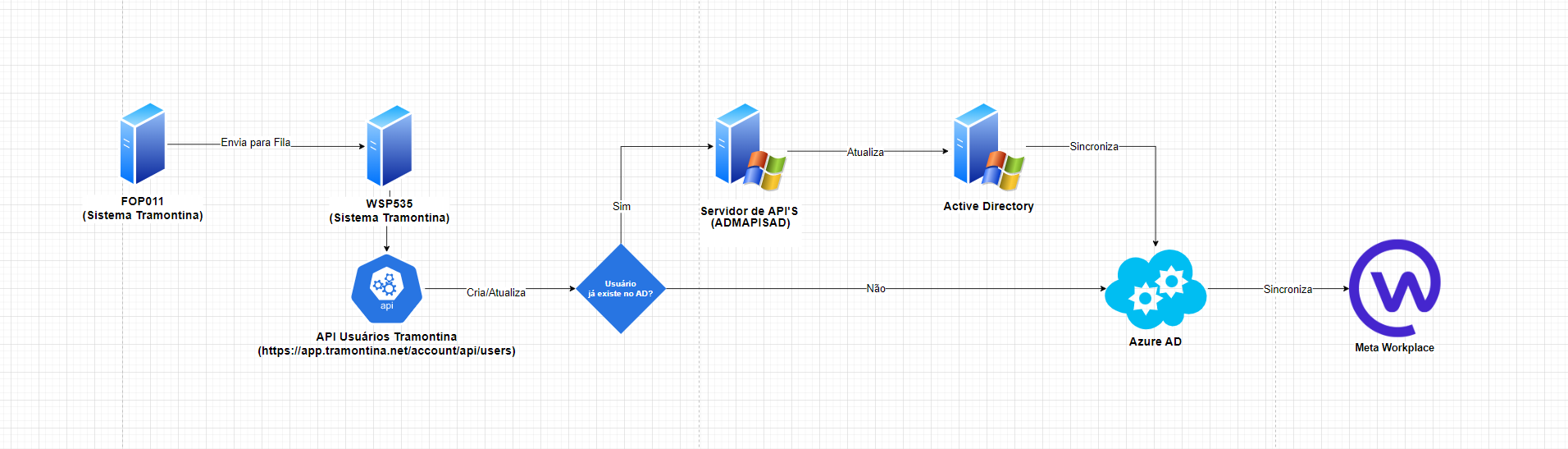Select the 'Não' branch label

(876, 289)
